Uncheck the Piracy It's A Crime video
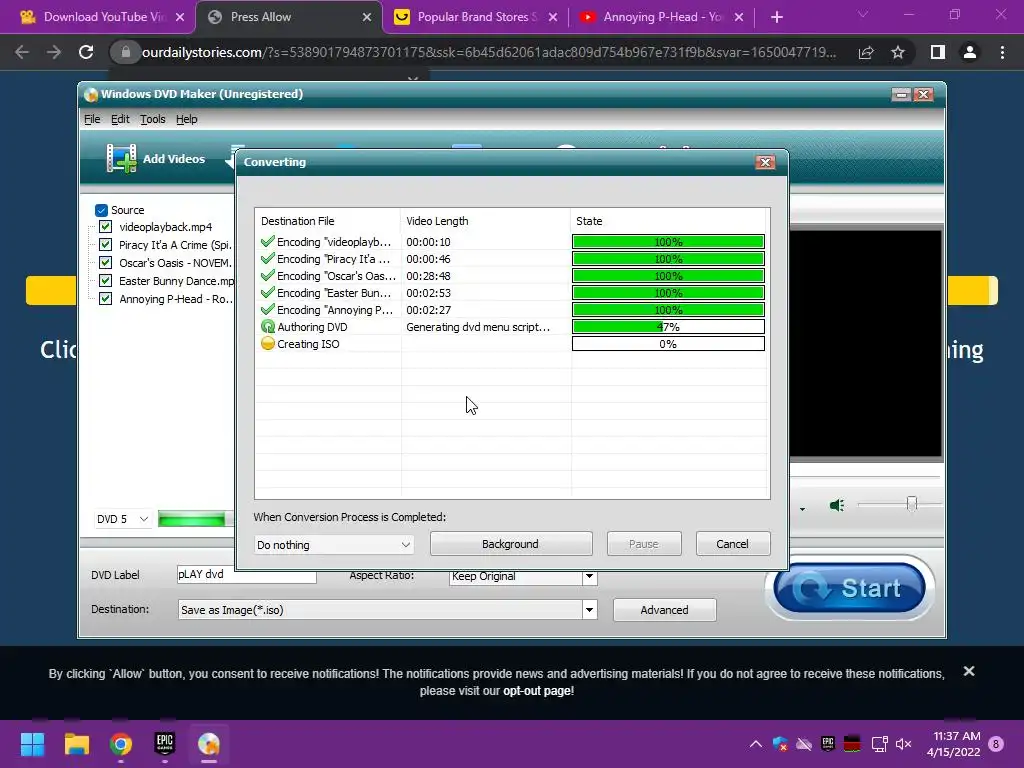Screen dimensions: 1024x768 pyautogui.click(x=105, y=245)
